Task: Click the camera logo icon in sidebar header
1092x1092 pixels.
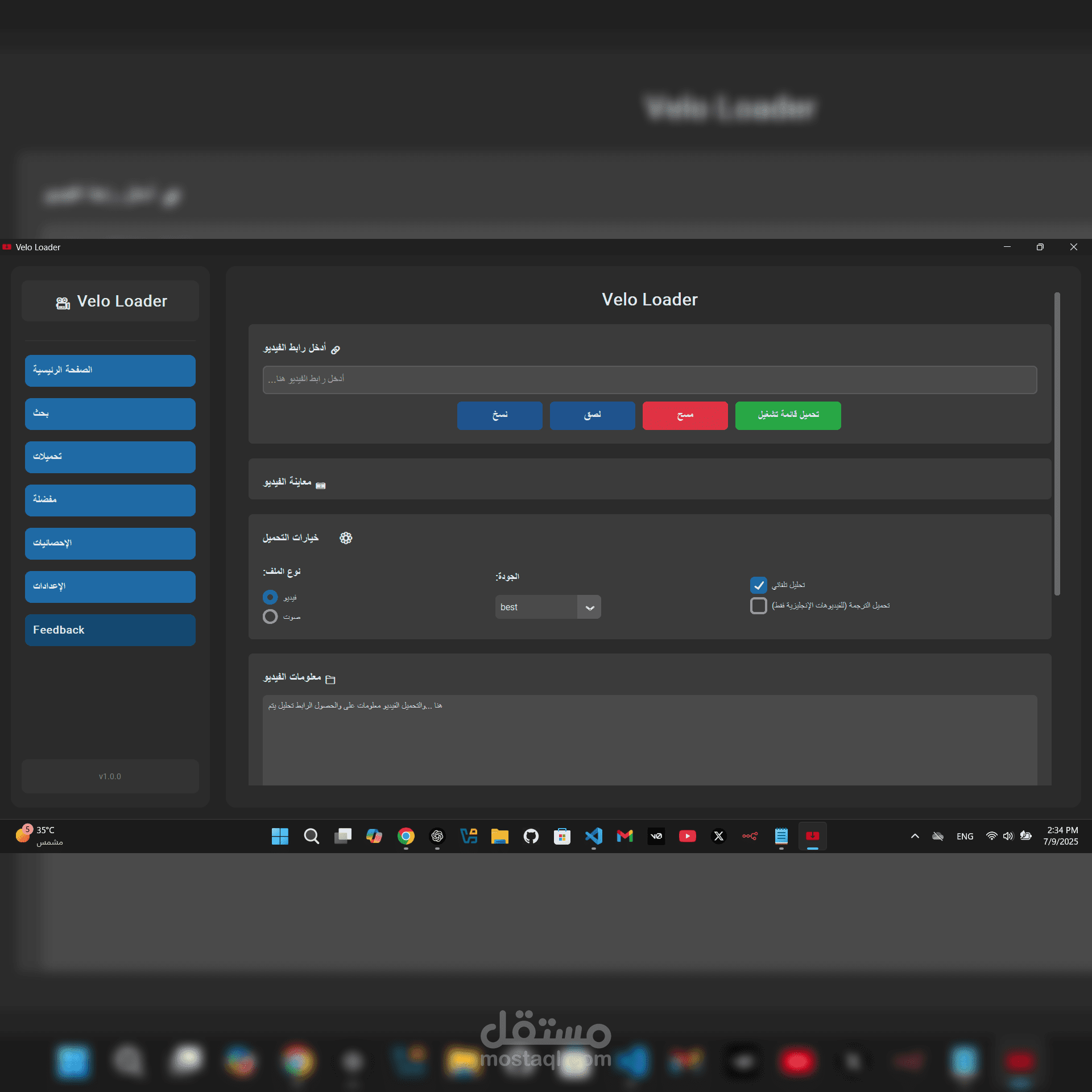Action: [x=63, y=303]
